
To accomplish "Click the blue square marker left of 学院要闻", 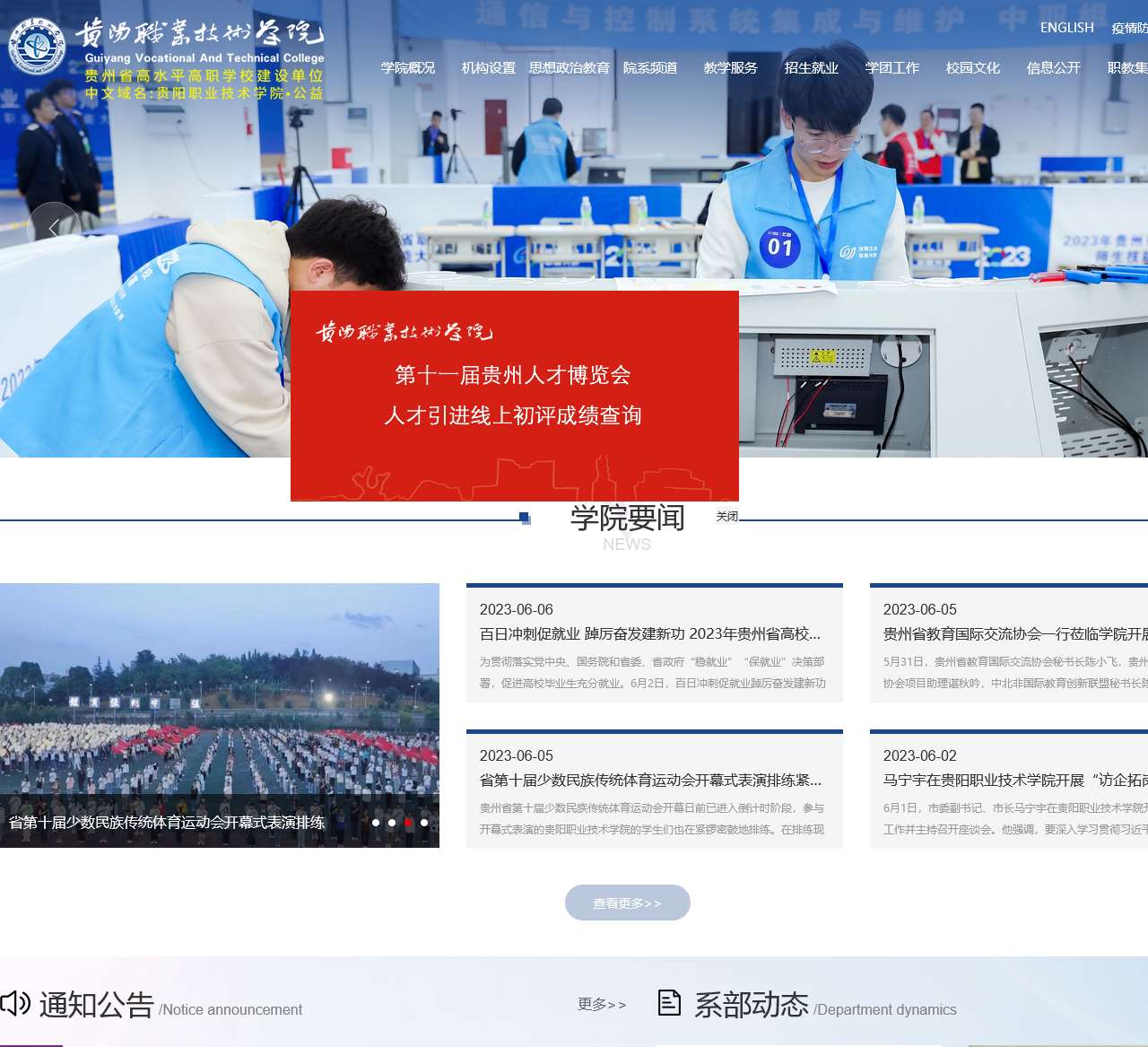I will click(525, 518).
